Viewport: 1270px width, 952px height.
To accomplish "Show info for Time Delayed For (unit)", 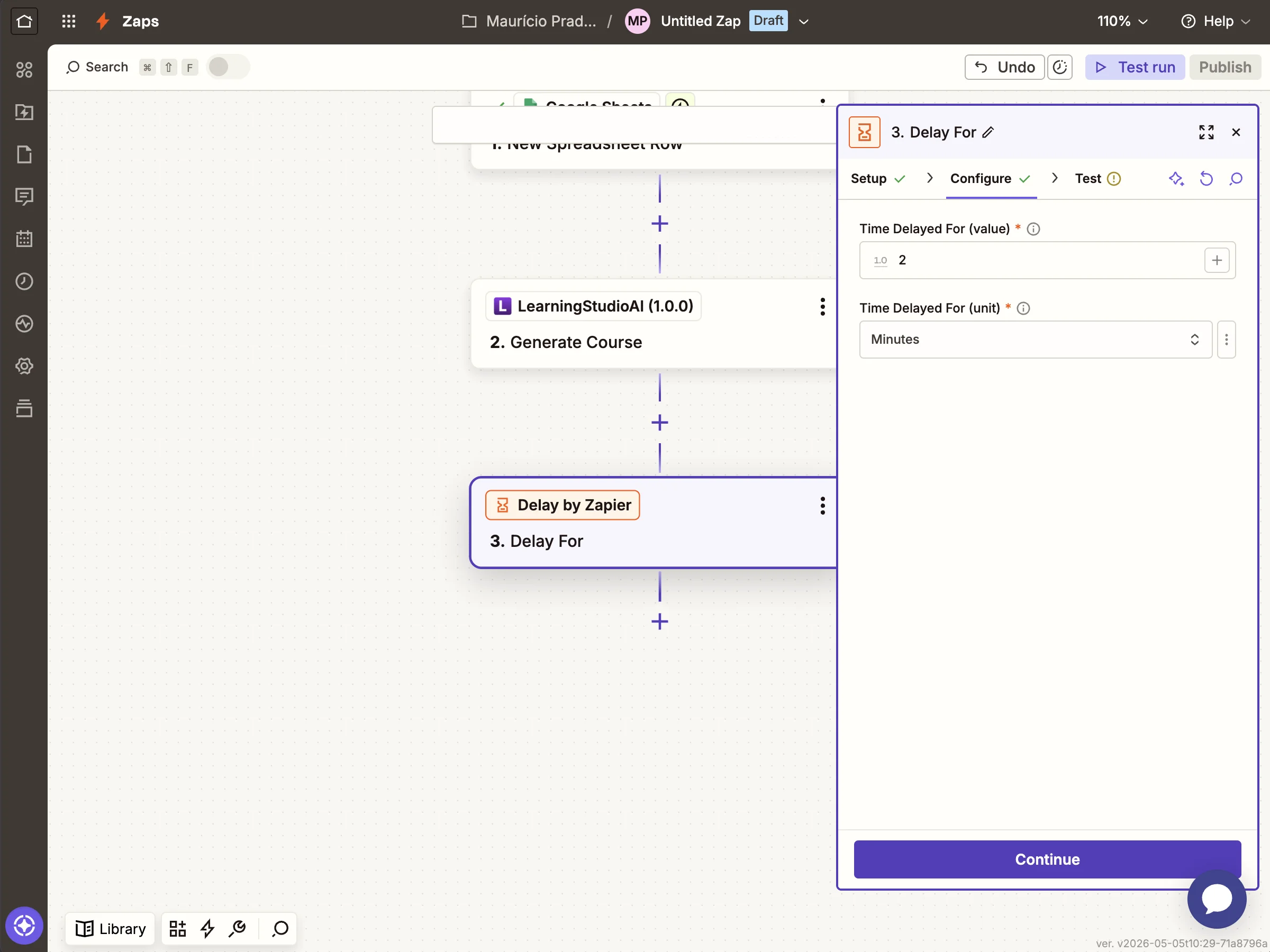I will 1023,309.
